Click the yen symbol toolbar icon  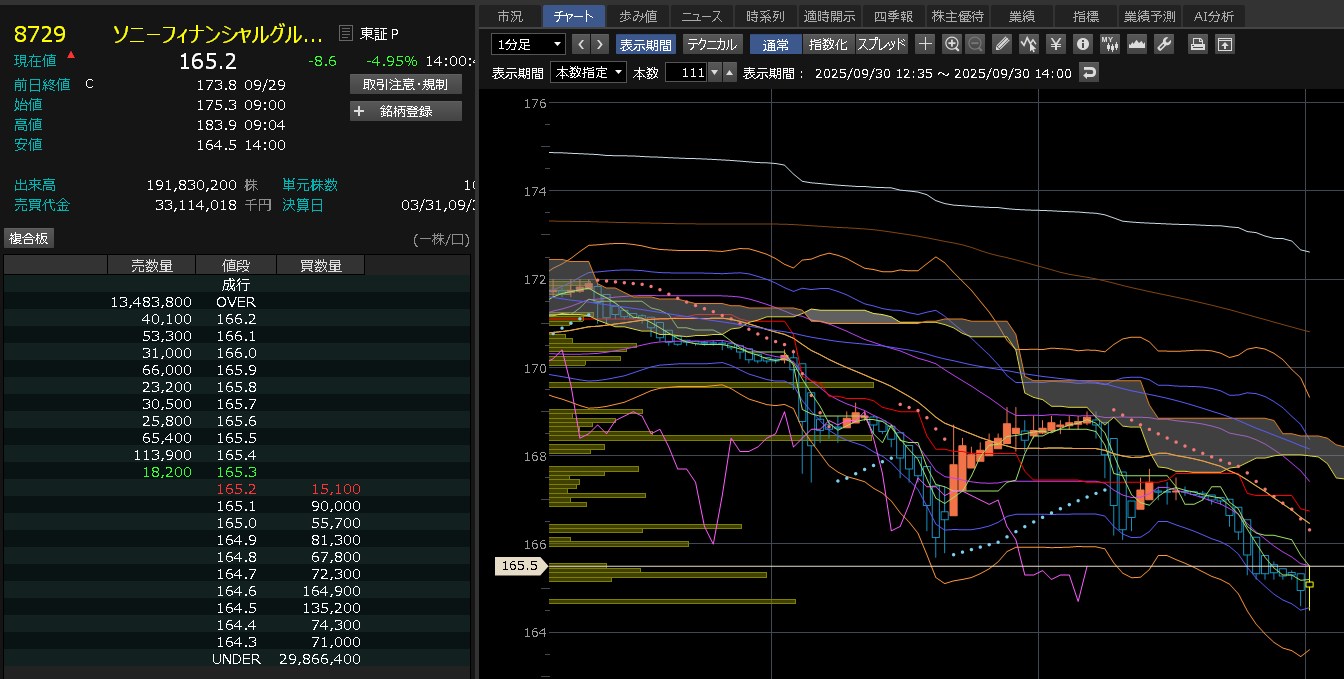click(x=1056, y=44)
